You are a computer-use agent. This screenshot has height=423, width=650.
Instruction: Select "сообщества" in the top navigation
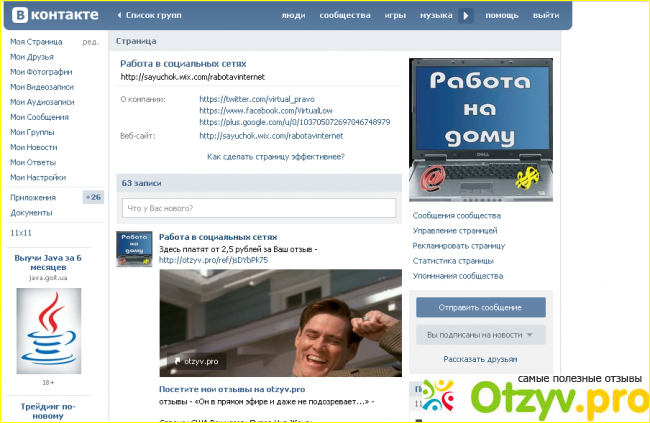[x=340, y=16]
